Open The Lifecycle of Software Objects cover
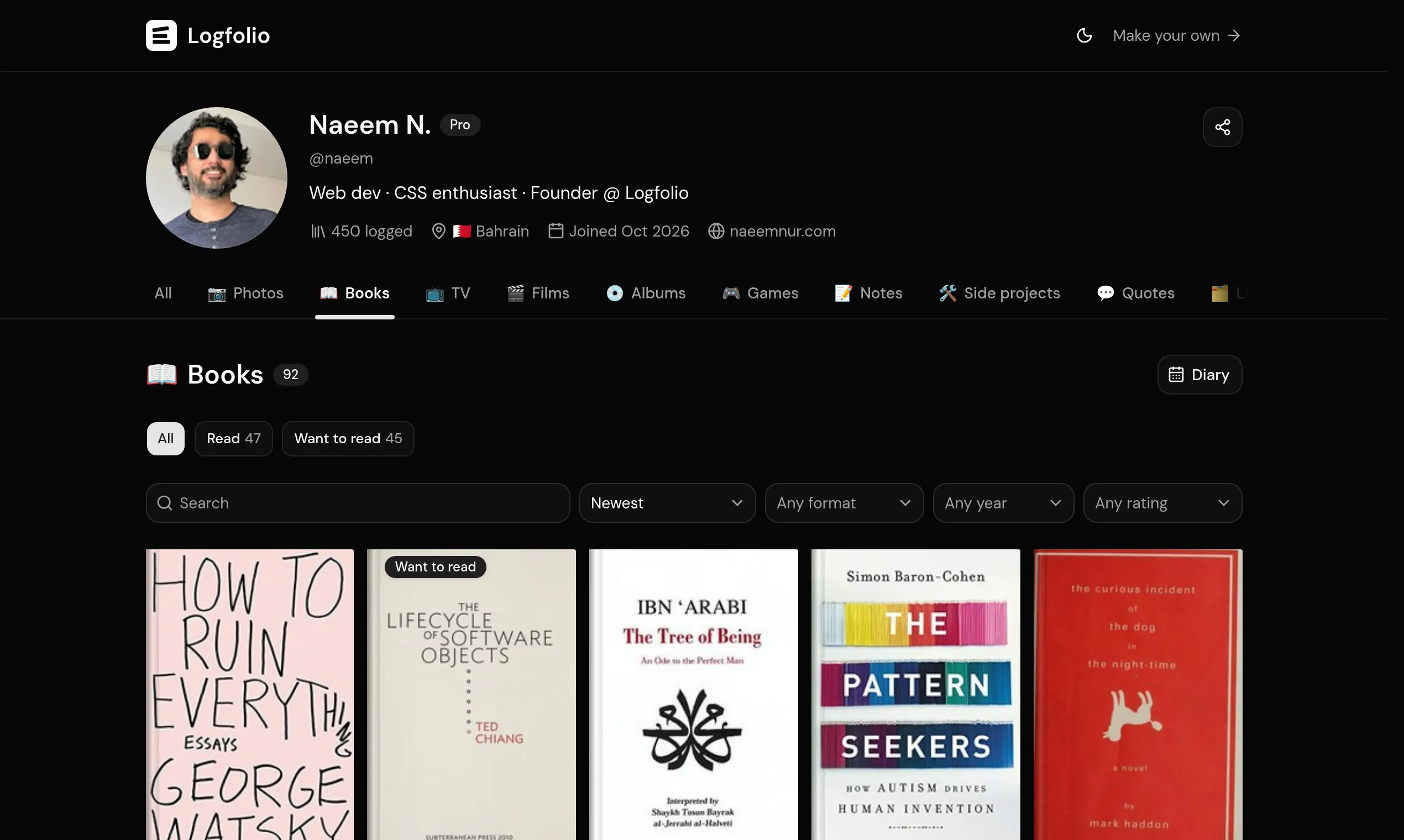This screenshot has height=840, width=1404. (x=472, y=695)
